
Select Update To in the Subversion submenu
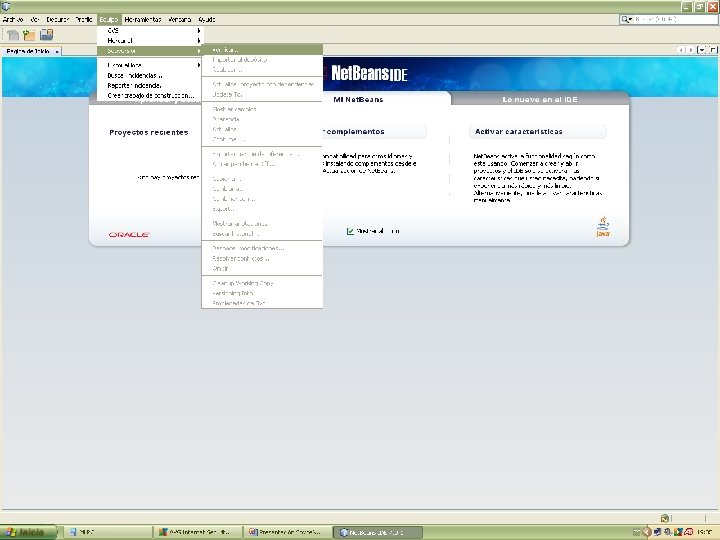coord(262,94)
